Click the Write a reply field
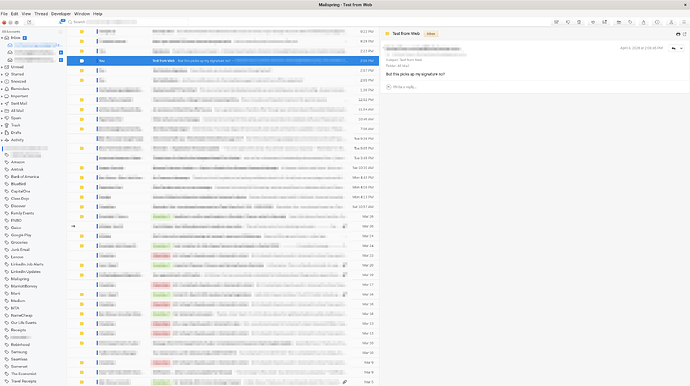The width and height of the screenshot is (690, 386). [x=535, y=87]
